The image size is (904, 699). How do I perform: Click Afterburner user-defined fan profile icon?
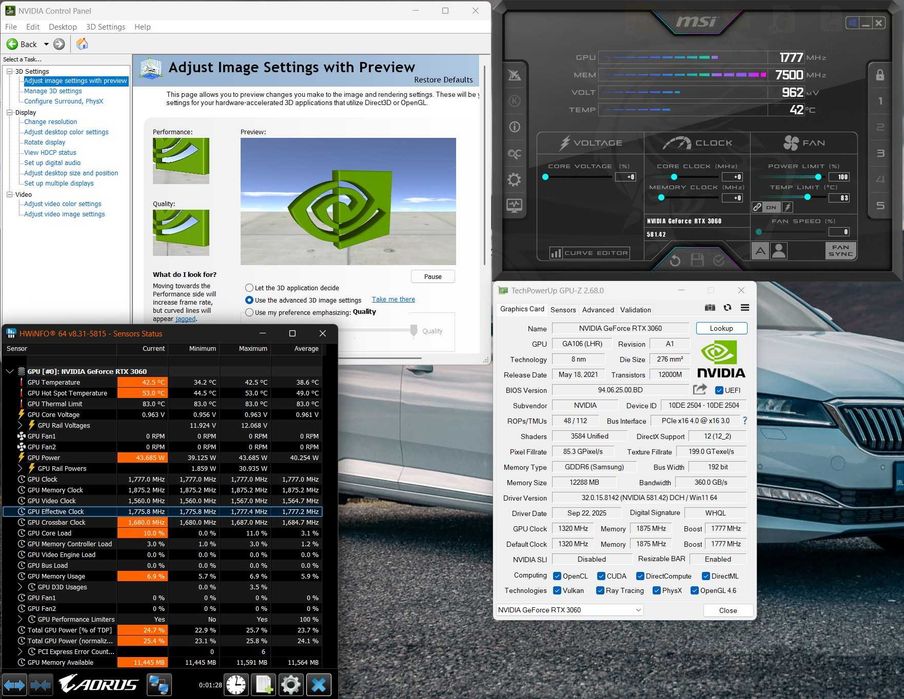[779, 250]
